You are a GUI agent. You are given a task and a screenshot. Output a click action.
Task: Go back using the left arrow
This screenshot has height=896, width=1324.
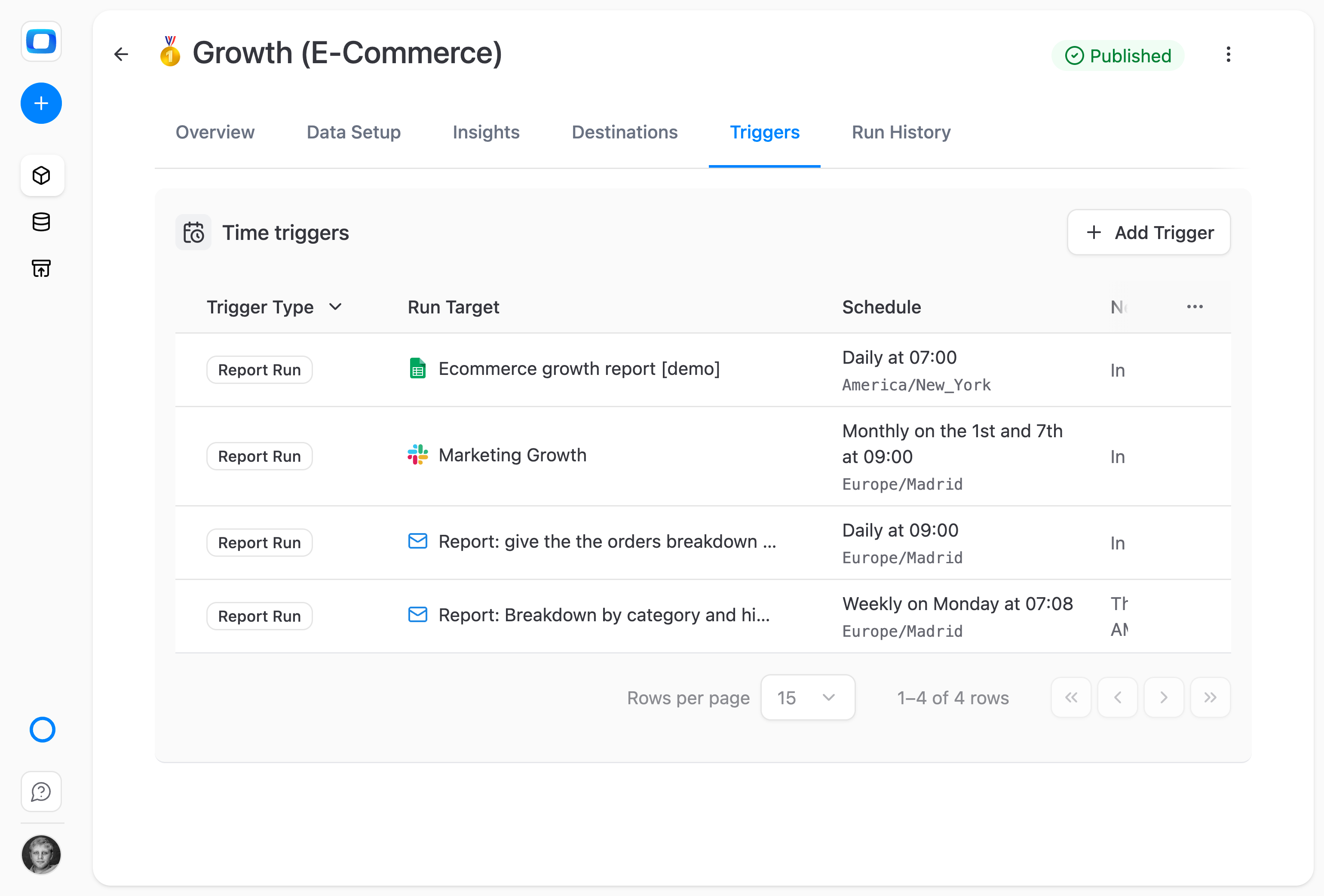(121, 54)
